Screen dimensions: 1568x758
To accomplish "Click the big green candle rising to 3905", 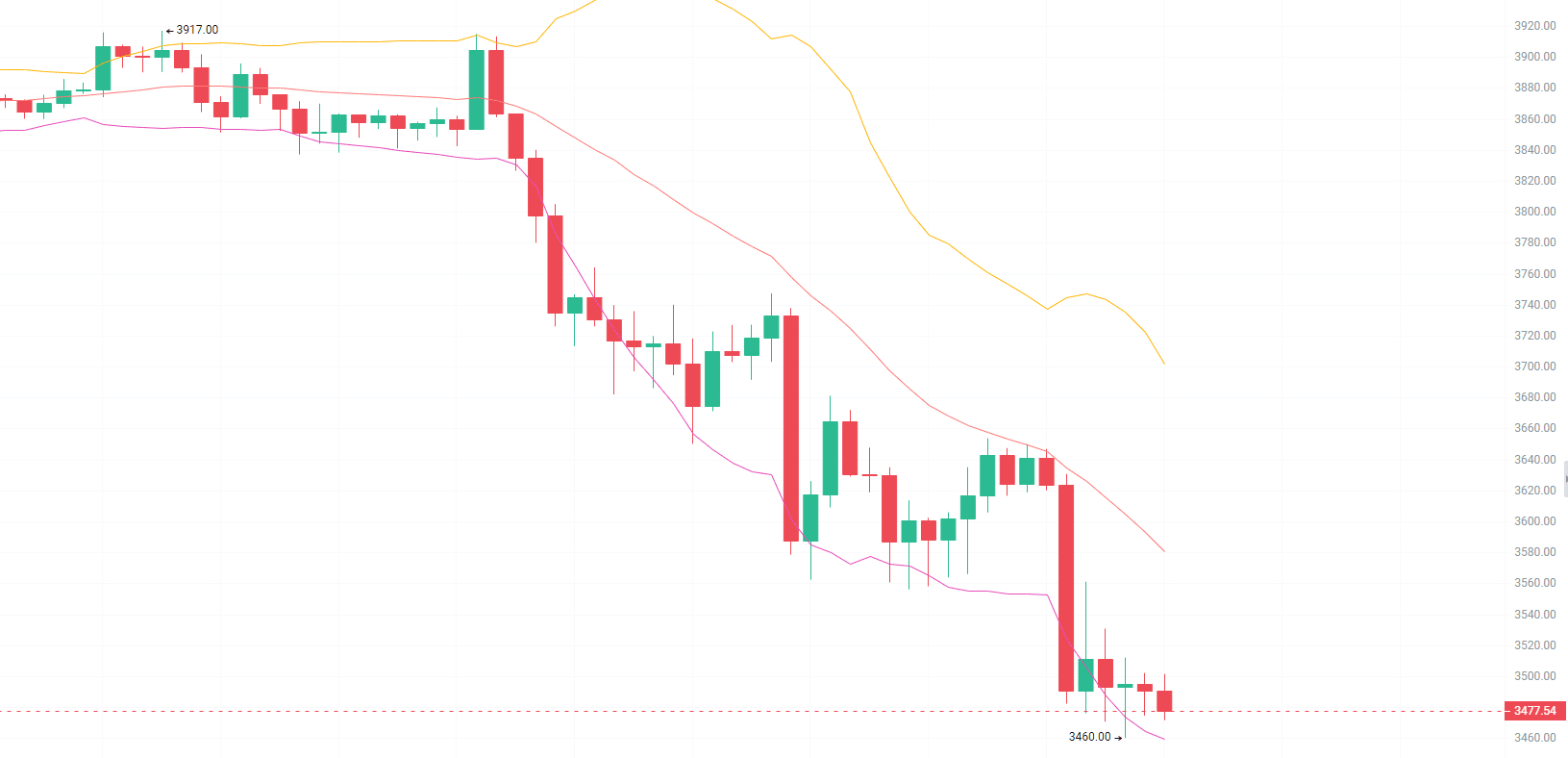I will [476, 89].
